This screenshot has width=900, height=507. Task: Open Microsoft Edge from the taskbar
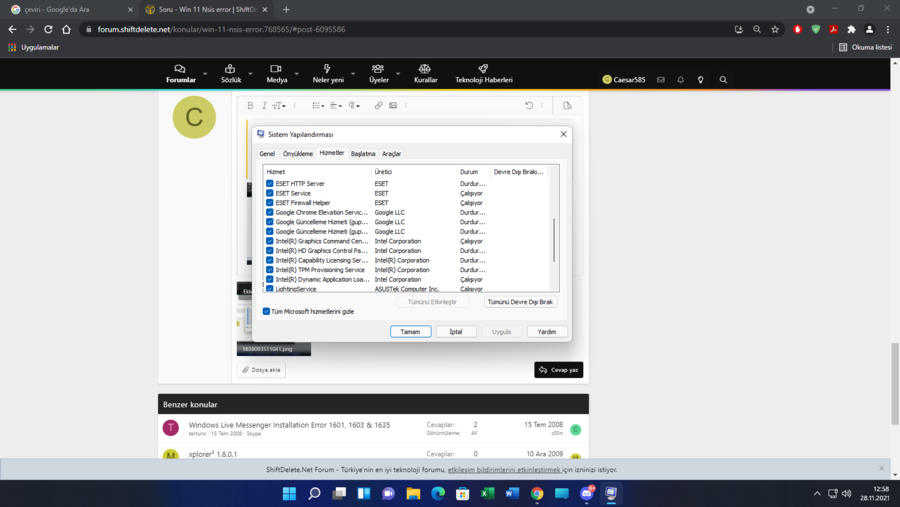coord(438,493)
